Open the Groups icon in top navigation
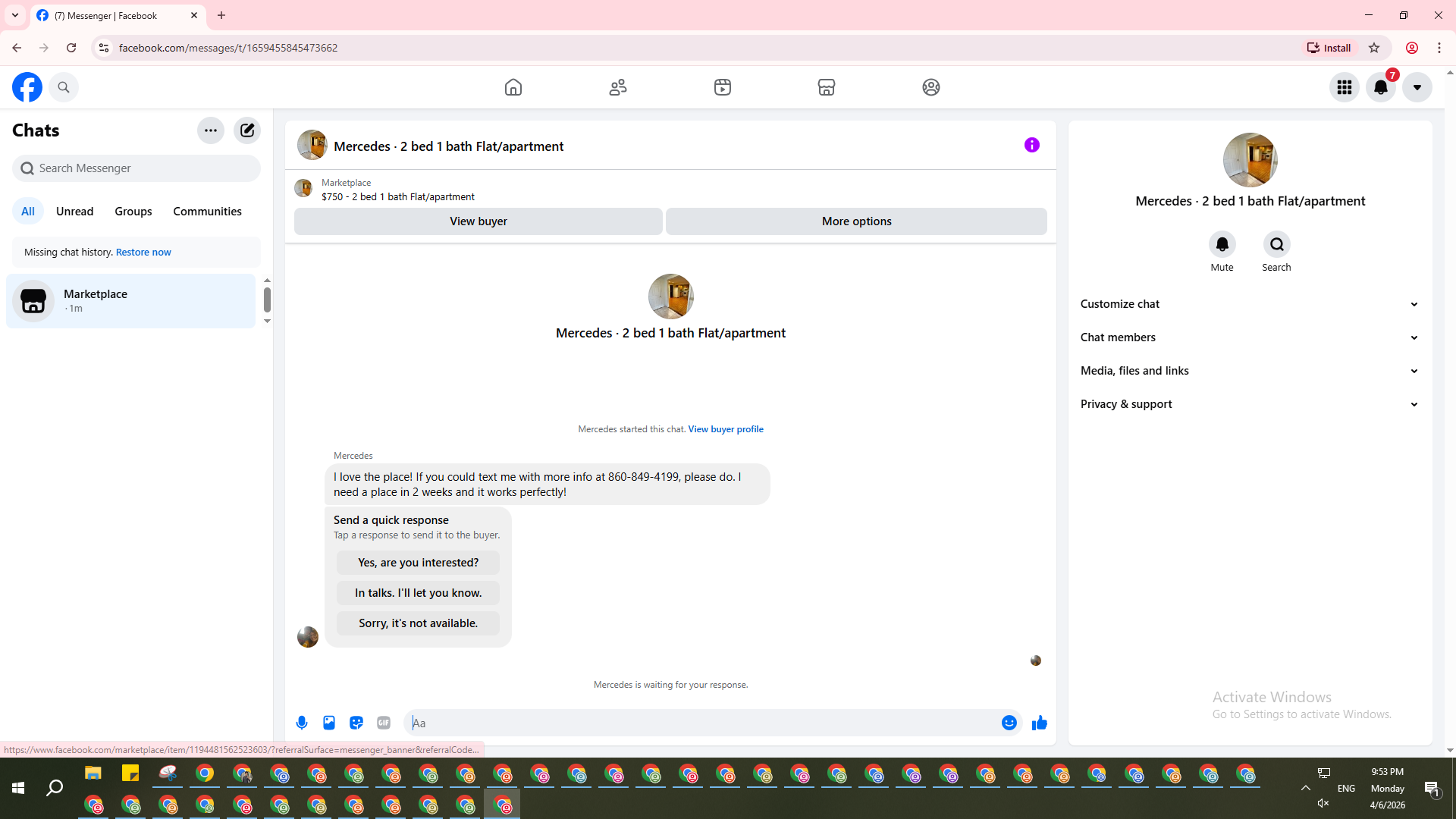This screenshot has width=1456, height=819. [931, 87]
